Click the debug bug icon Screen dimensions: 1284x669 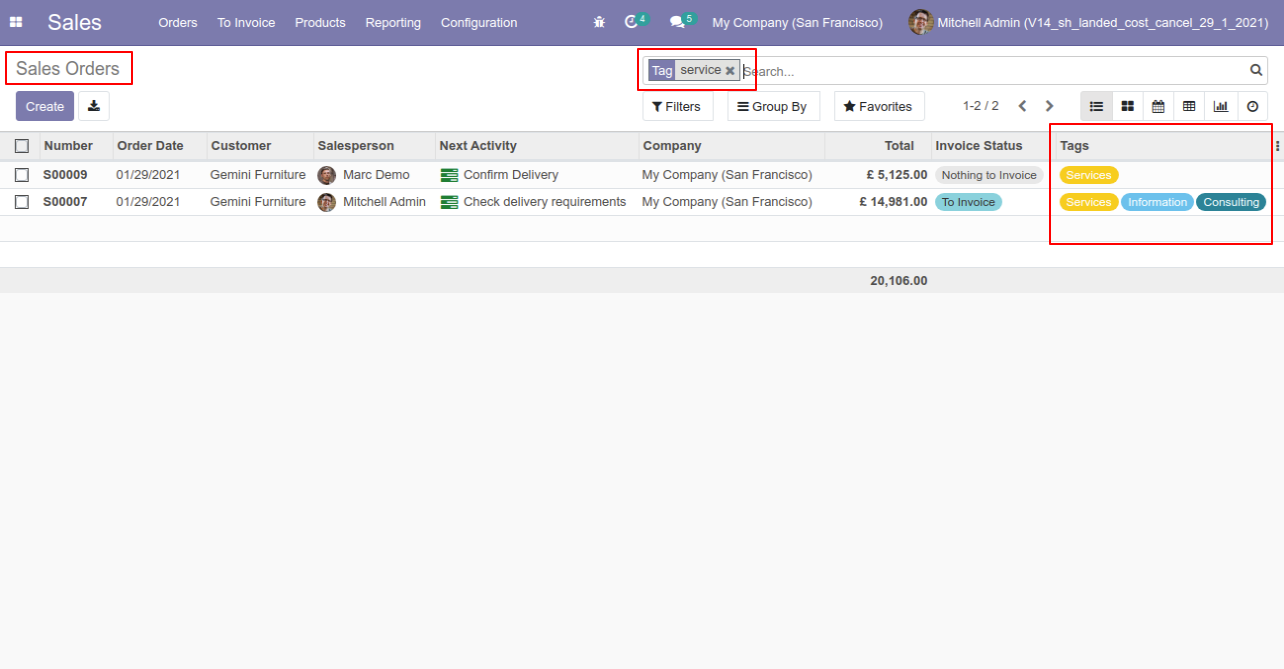coord(599,22)
